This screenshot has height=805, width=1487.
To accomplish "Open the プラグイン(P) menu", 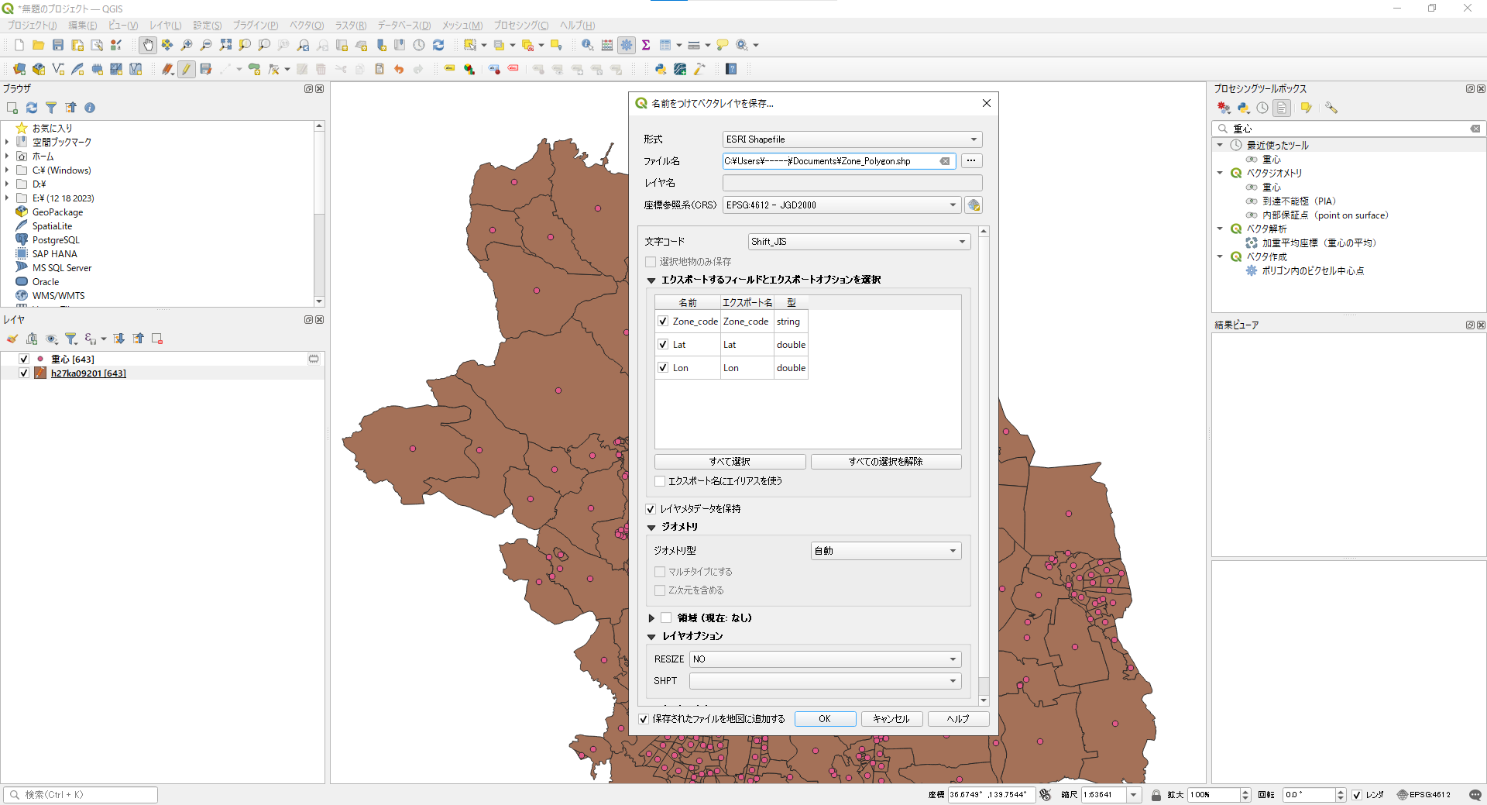I will 255,25.
